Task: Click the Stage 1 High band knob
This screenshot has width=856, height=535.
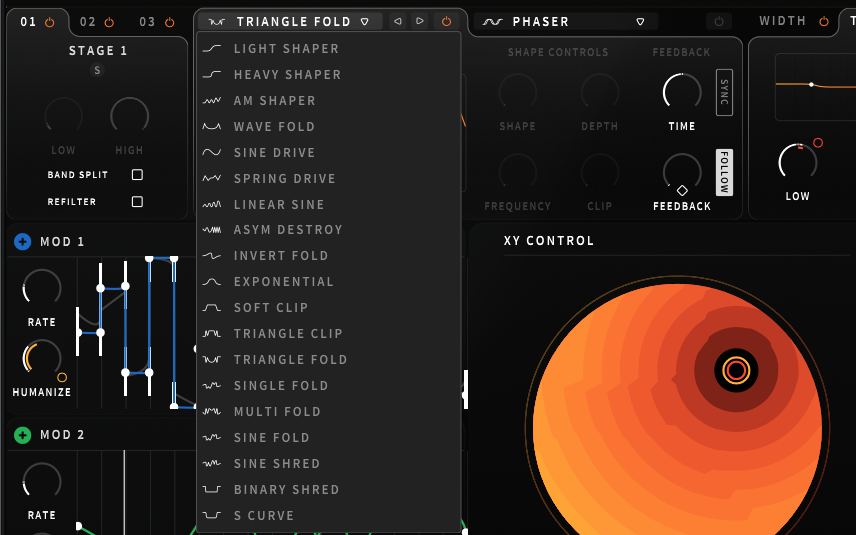Action: [x=129, y=116]
